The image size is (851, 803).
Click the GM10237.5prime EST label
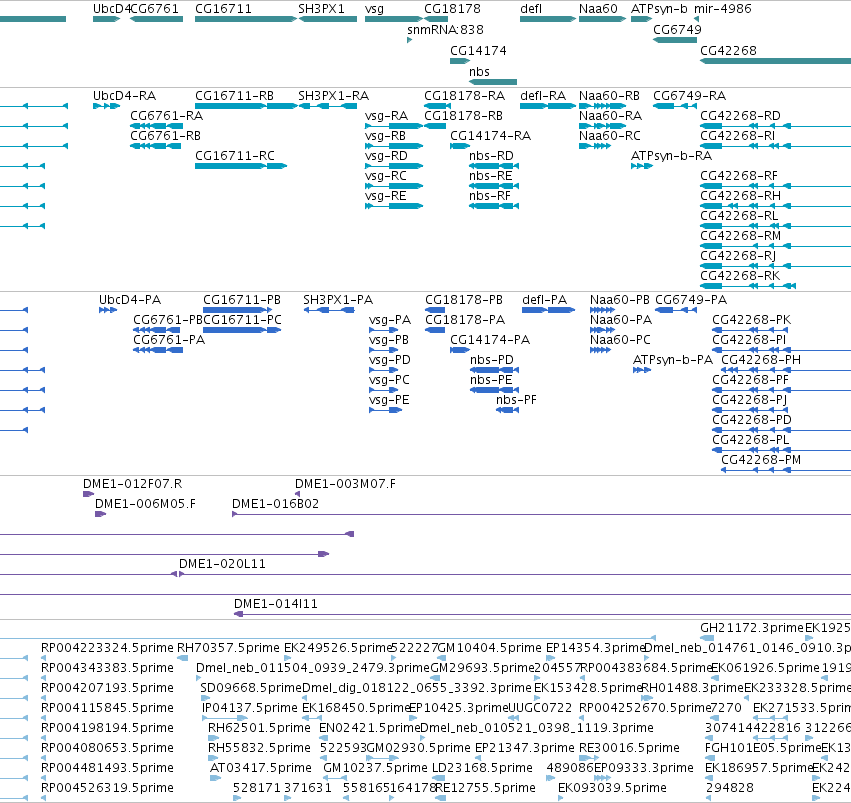pos(376,768)
